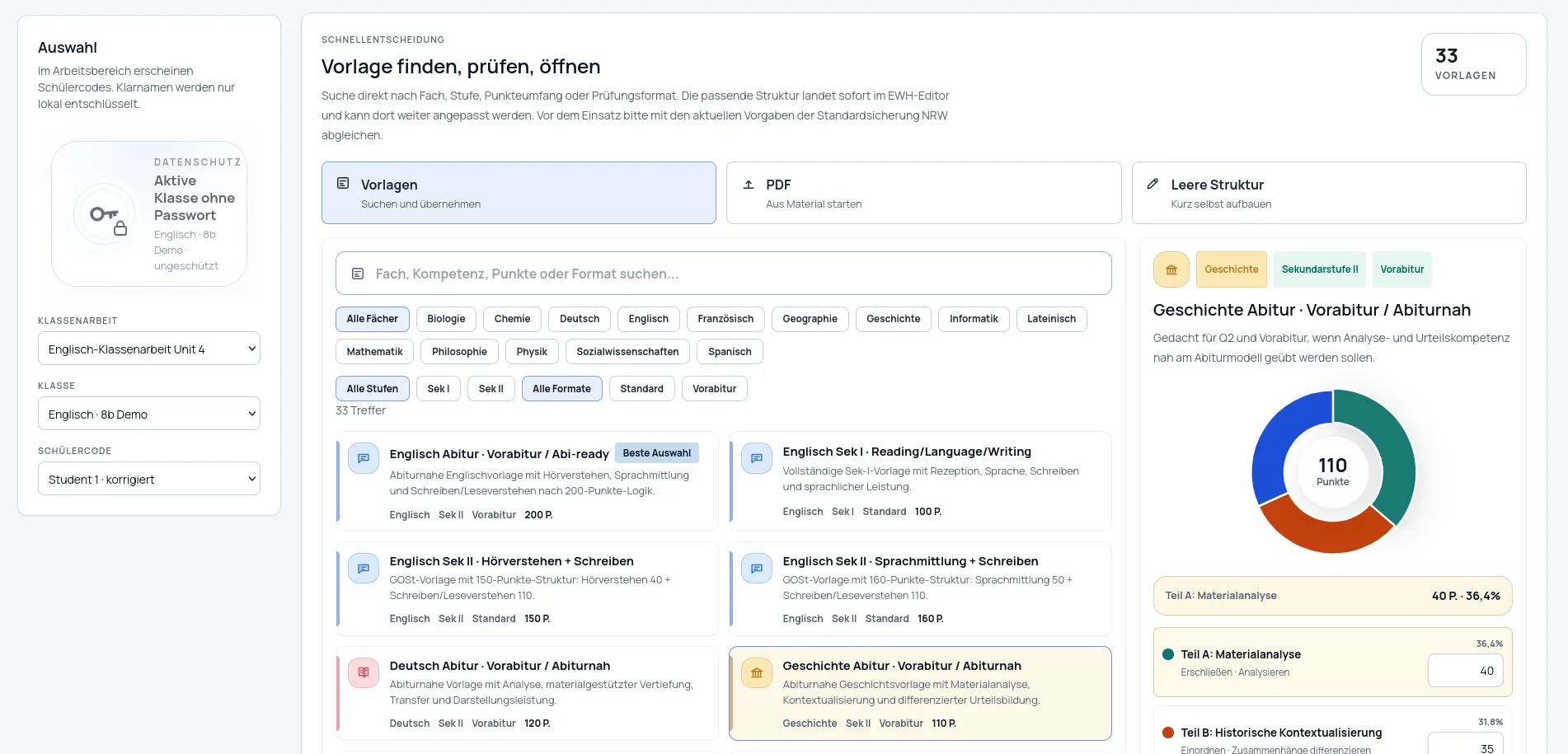This screenshot has width=1568, height=754.
Task: Select the Alle Formate filter
Action: coord(562,389)
